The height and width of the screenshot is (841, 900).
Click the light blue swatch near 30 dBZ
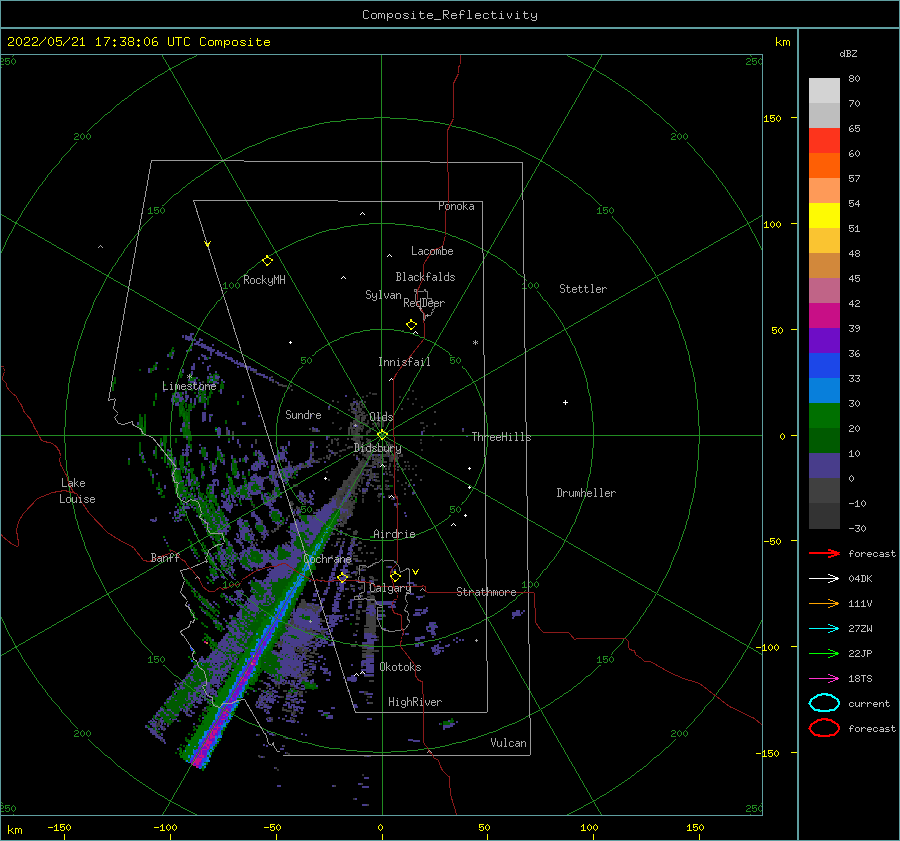pos(824,390)
